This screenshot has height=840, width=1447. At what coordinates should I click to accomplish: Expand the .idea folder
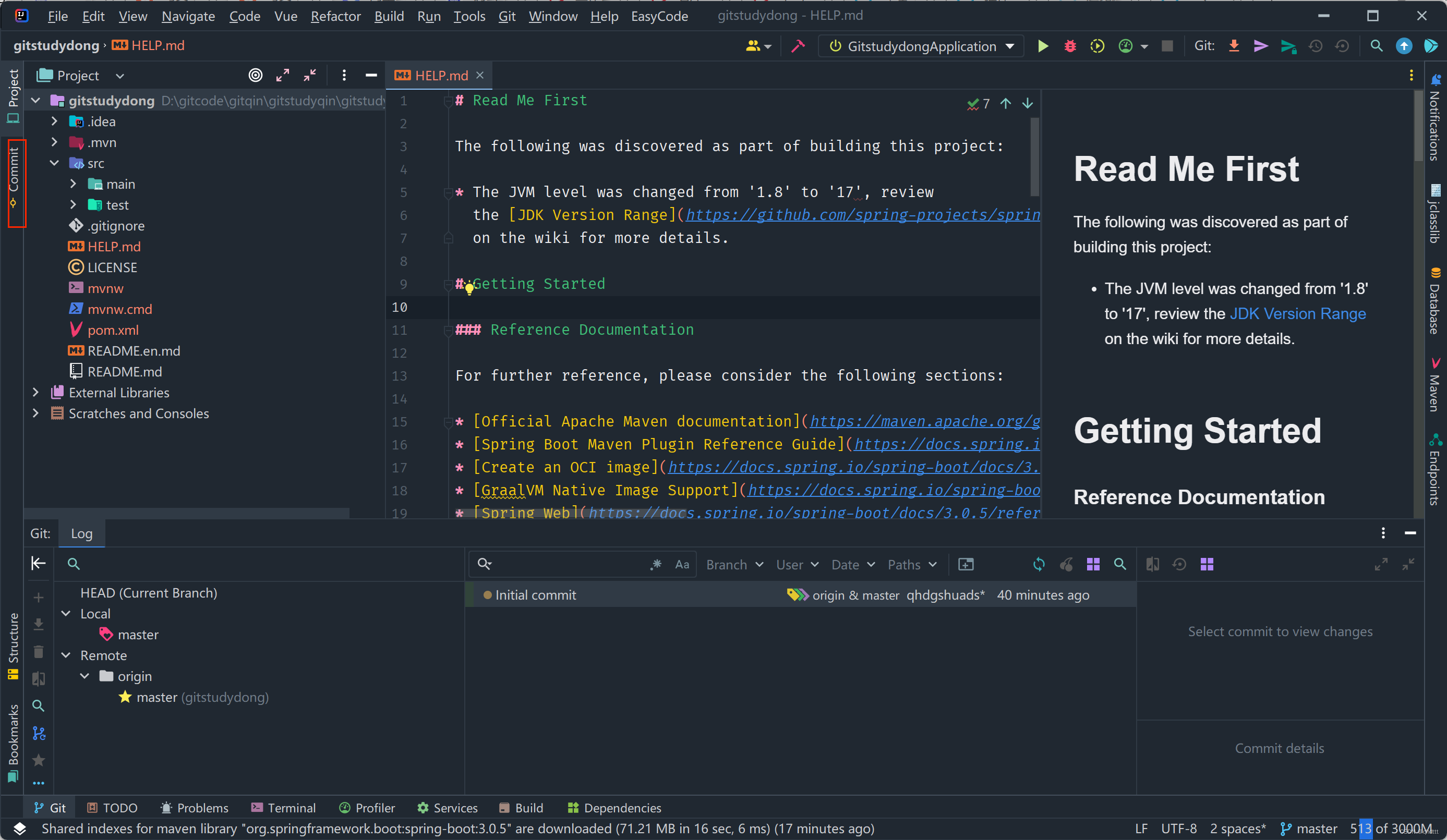click(x=54, y=121)
